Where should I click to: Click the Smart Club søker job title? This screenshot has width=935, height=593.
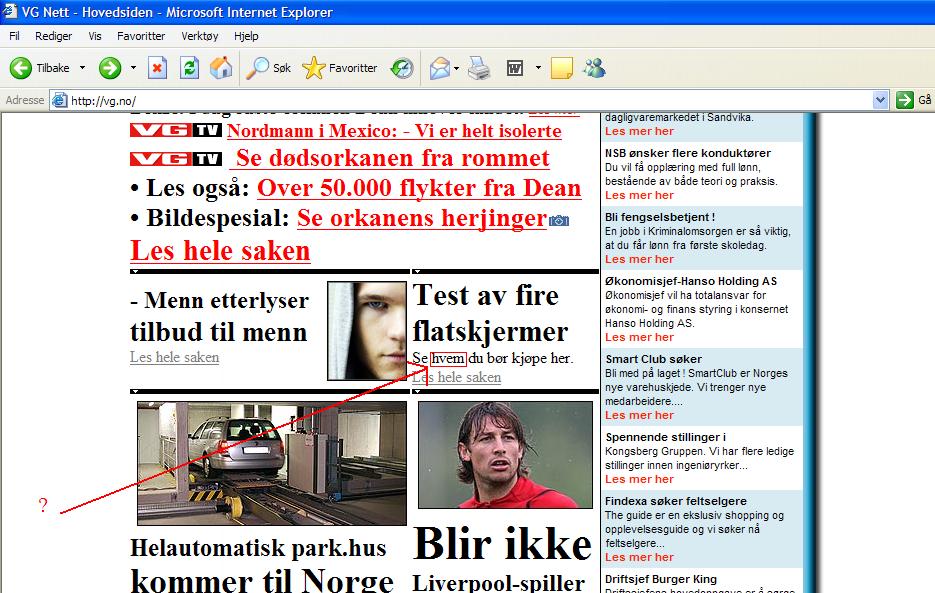tap(654, 359)
